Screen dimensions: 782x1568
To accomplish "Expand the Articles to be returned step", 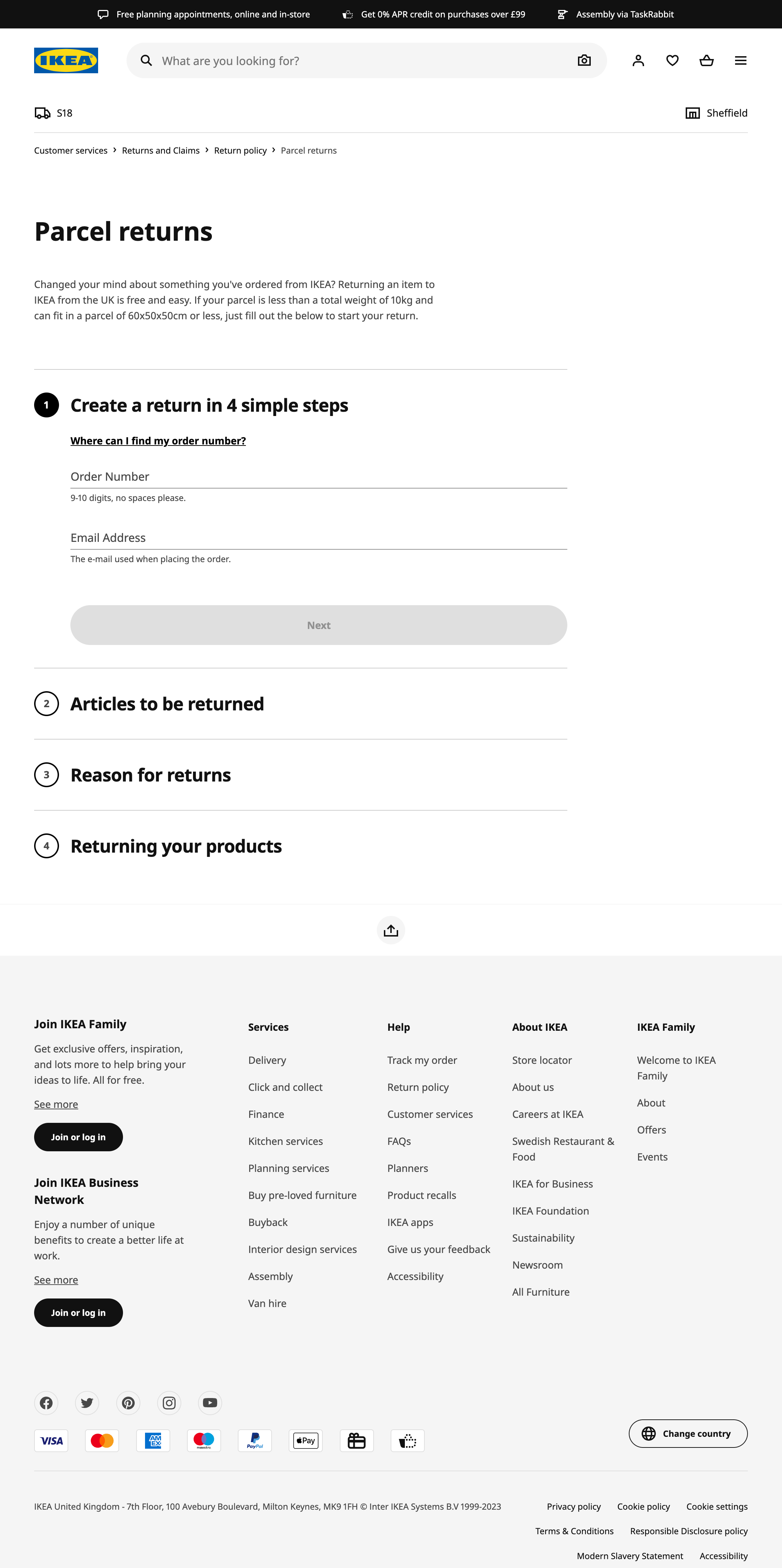I will click(x=167, y=704).
